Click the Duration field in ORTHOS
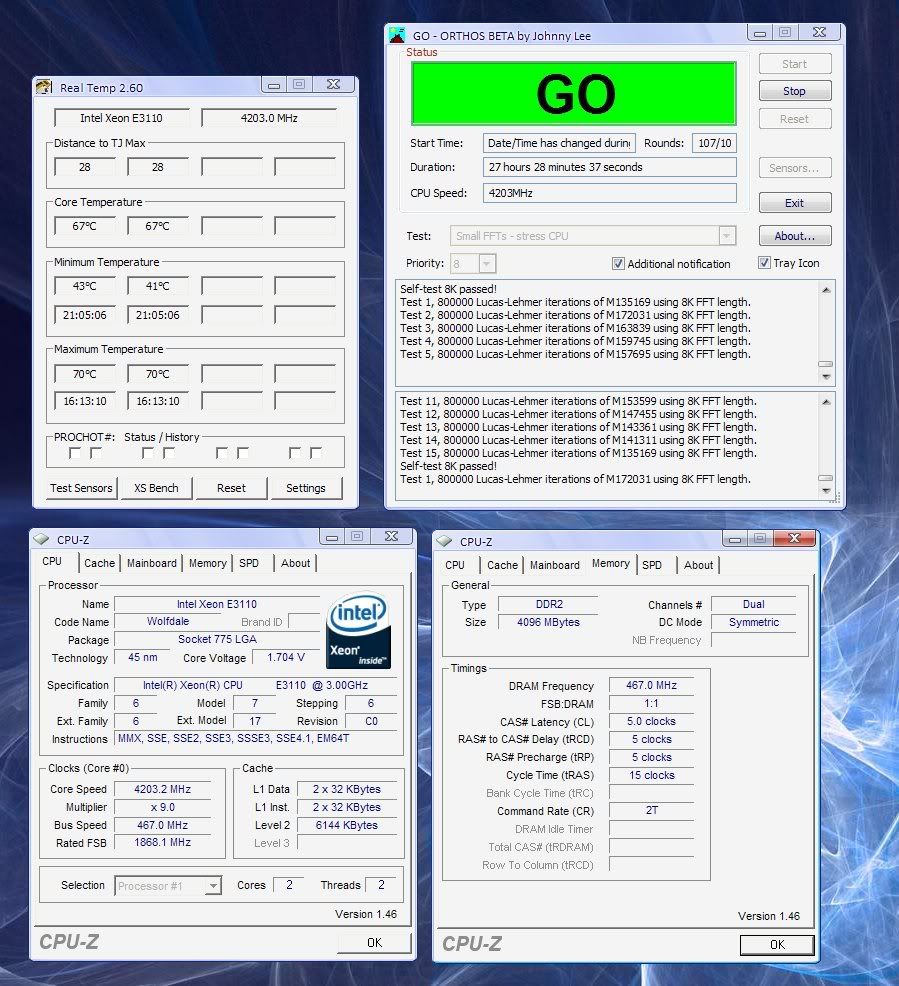 pyautogui.click(x=610, y=167)
